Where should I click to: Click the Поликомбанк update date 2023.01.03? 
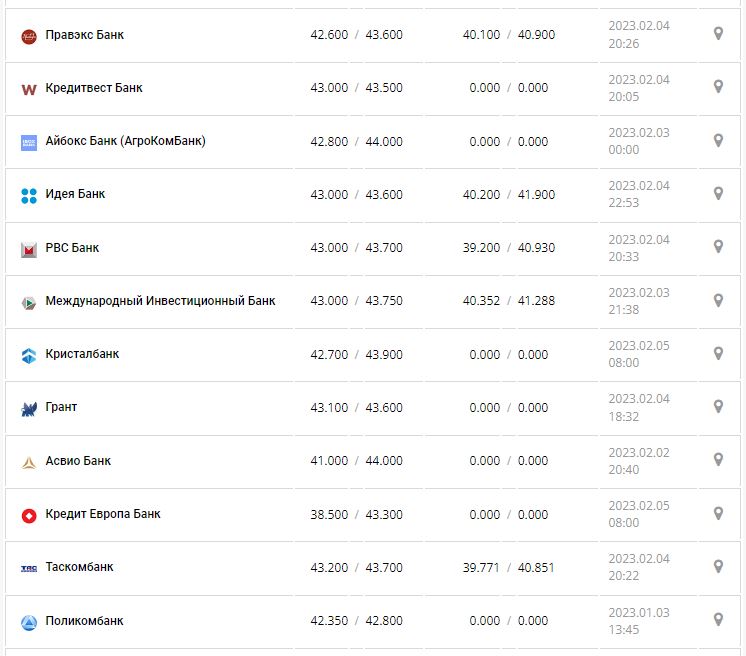point(639,612)
